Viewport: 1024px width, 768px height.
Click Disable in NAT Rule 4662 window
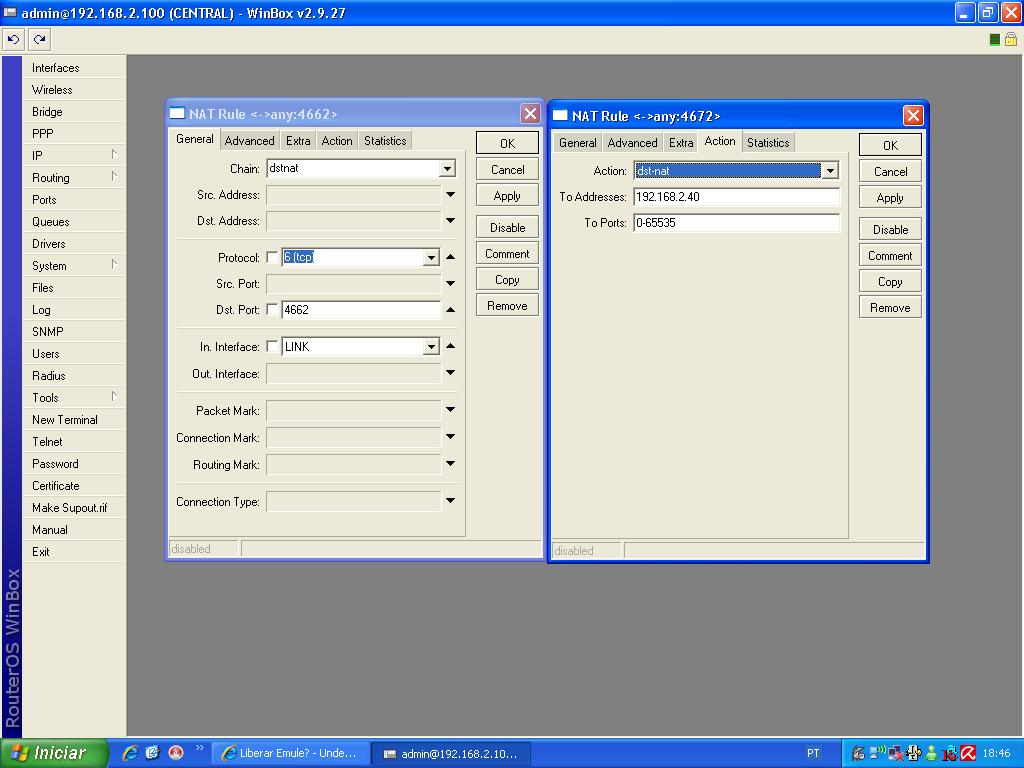507,227
